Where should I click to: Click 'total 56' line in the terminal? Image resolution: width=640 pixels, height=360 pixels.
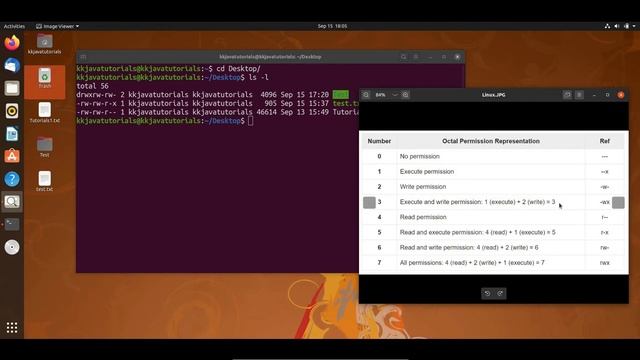click(92, 86)
